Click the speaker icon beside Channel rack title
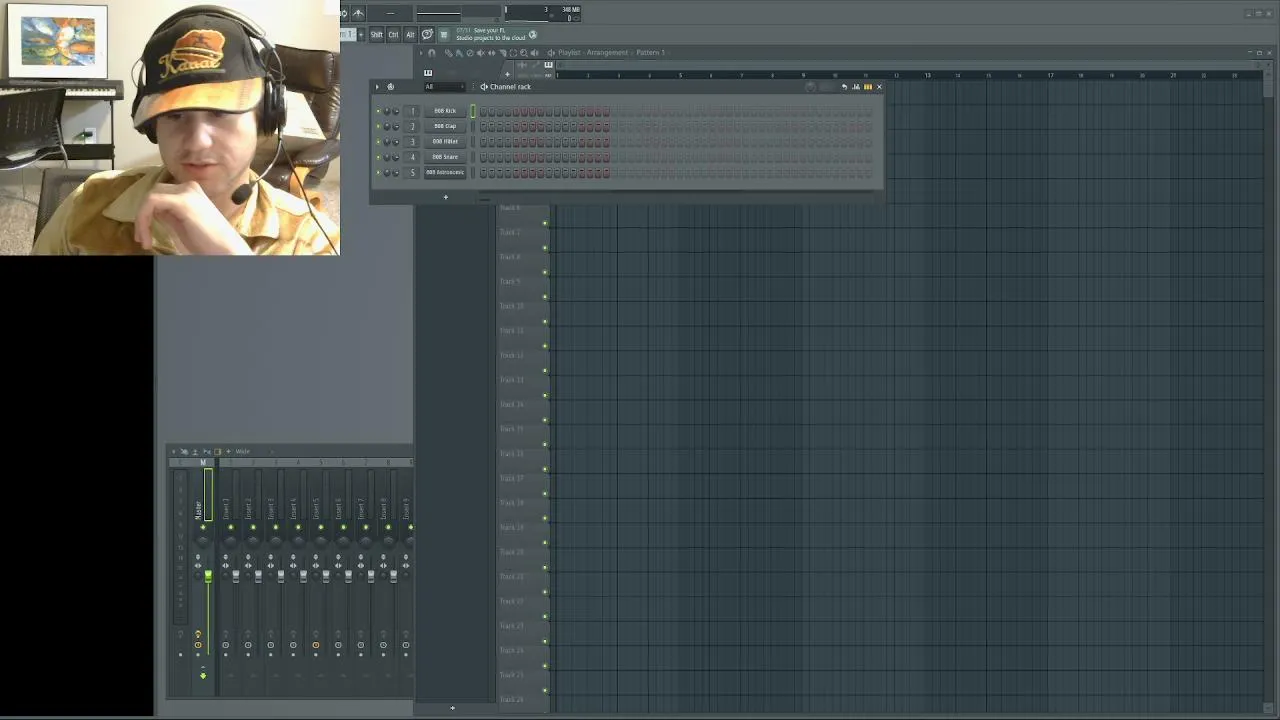This screenshot has height=720, width=1280. 484,87
